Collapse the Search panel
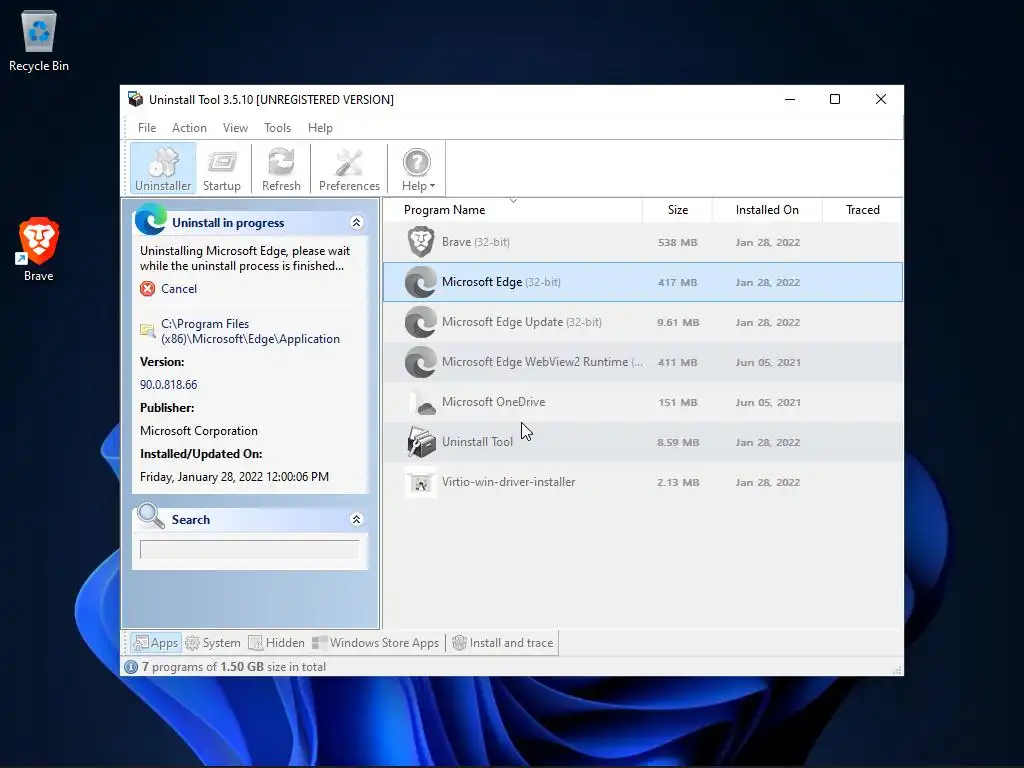 click(356, 519)
